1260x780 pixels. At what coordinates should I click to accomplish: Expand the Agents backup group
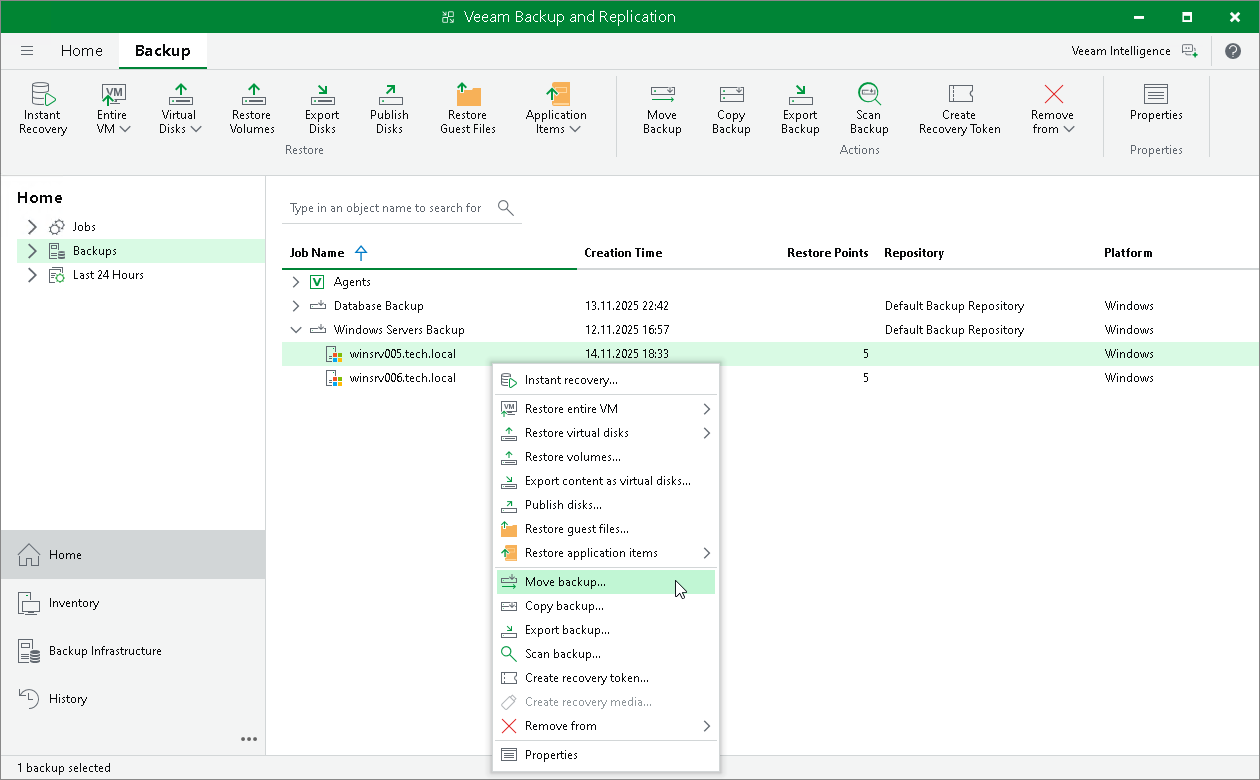[x=295, y=282]
